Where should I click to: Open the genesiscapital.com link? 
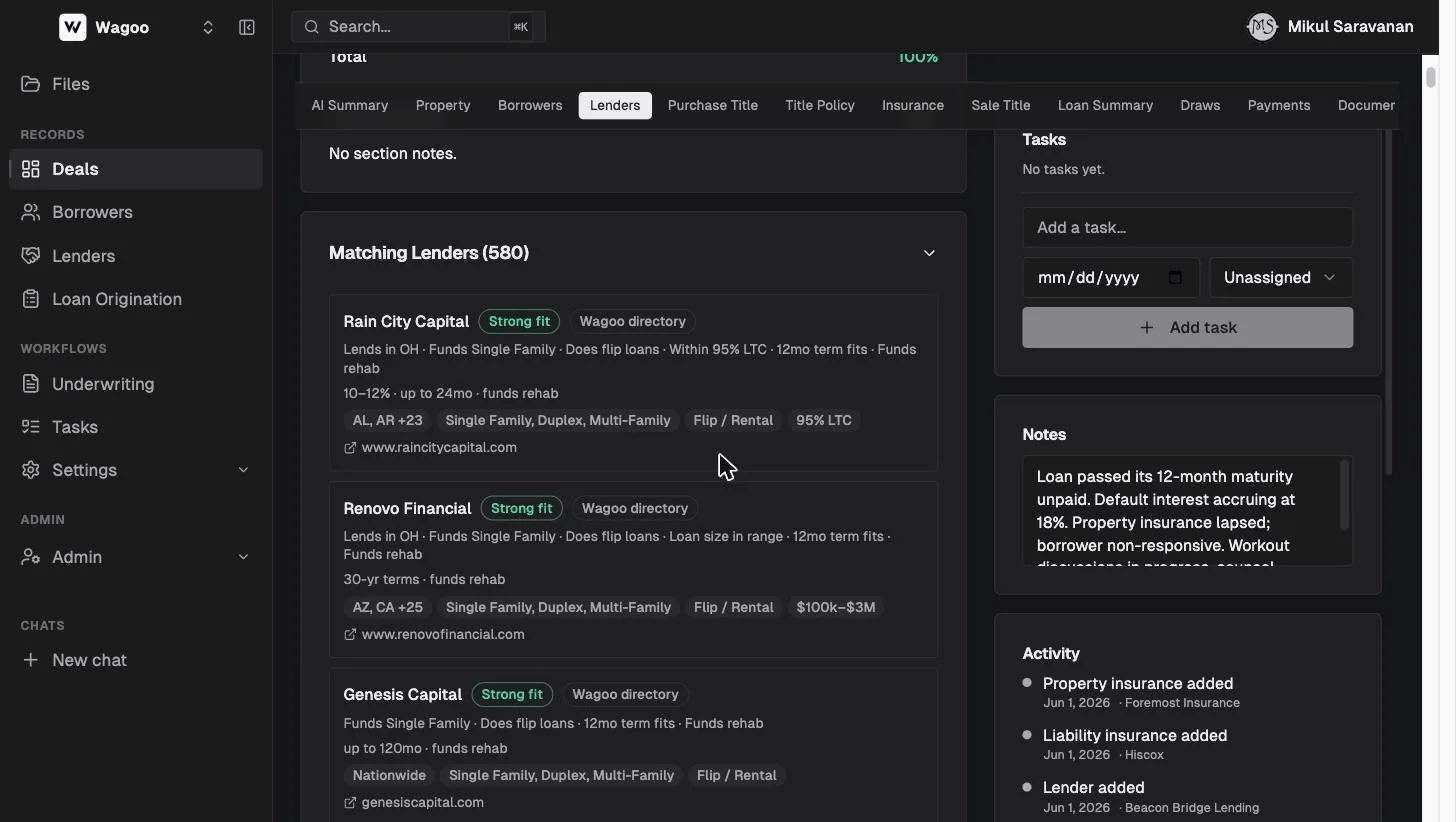422,803
